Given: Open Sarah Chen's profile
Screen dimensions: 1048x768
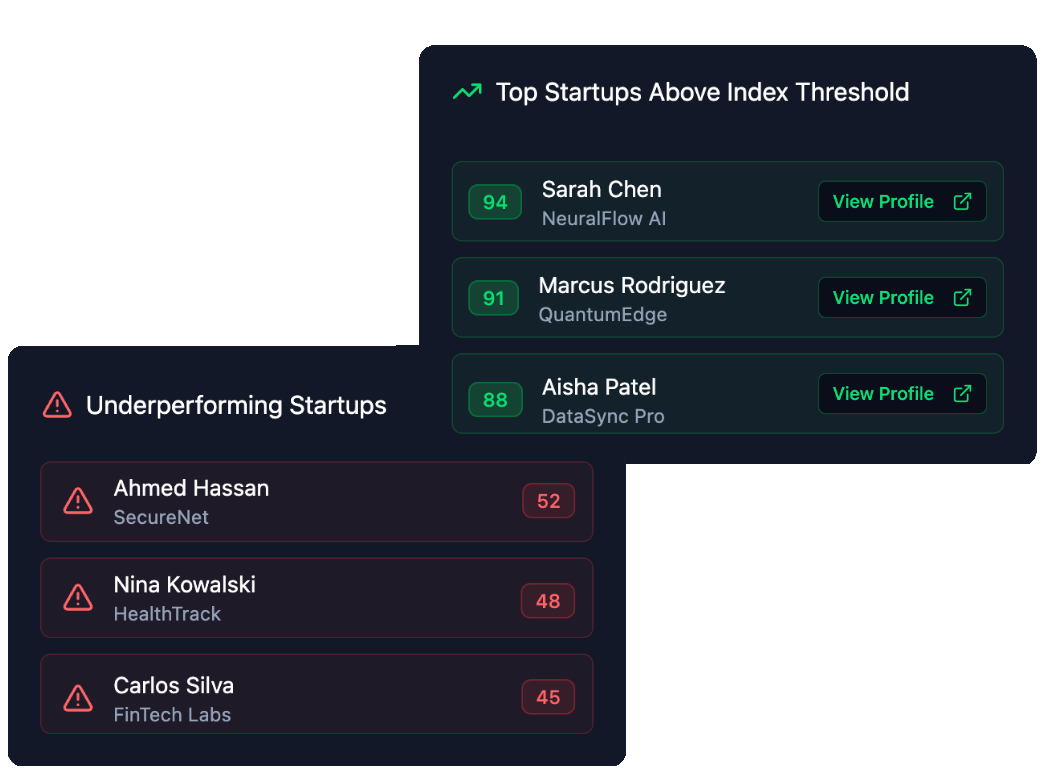Looking at the screenshot, I should [x=900, y=201].
